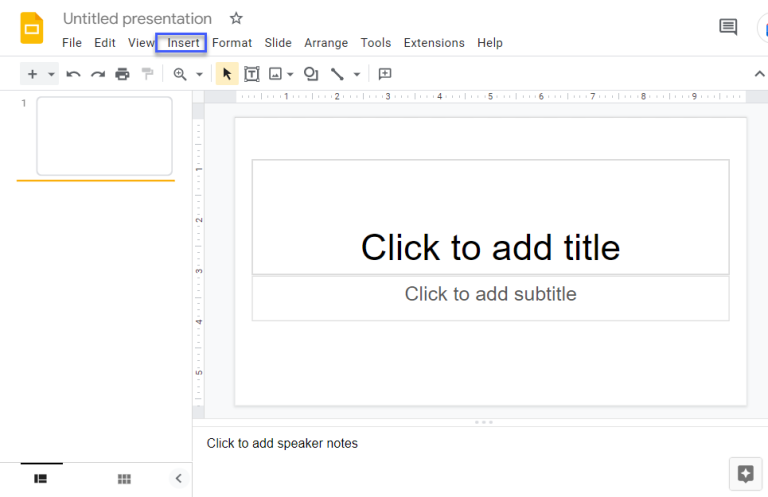Open the Insert menu
This screenshot has width=768, height=497.
point(183,43)
